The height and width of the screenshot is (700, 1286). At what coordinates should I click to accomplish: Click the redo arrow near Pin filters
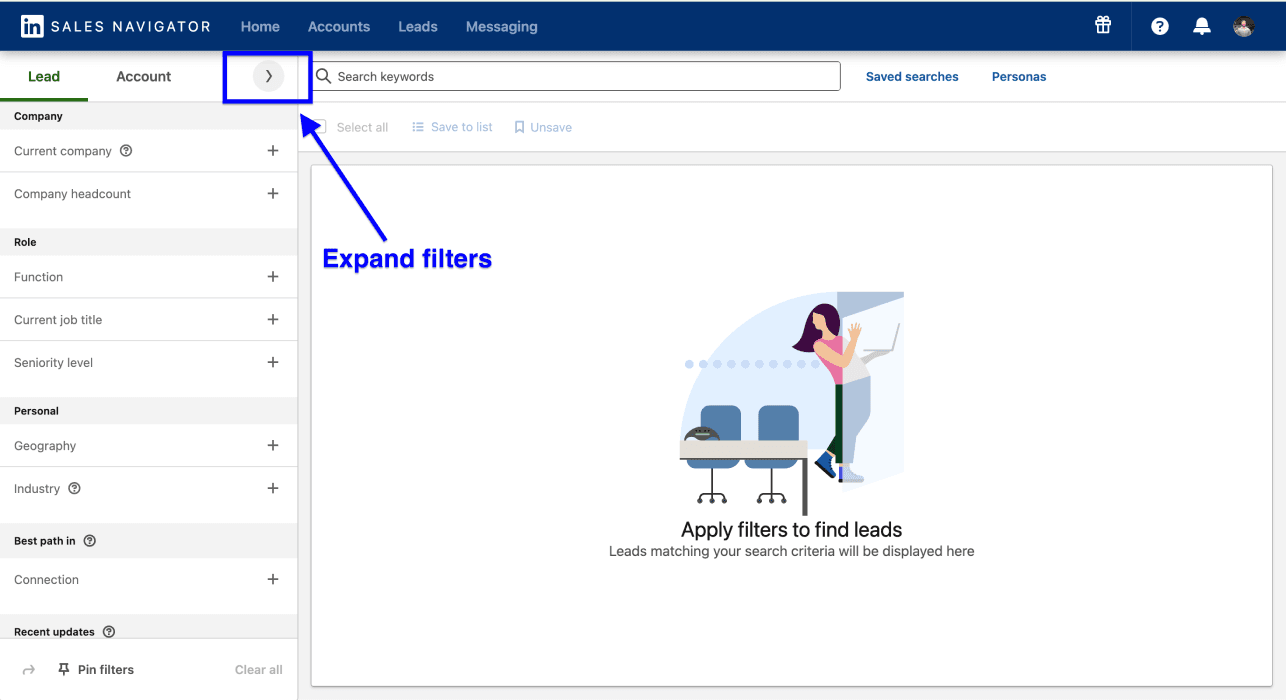click(x=27, y=669)
